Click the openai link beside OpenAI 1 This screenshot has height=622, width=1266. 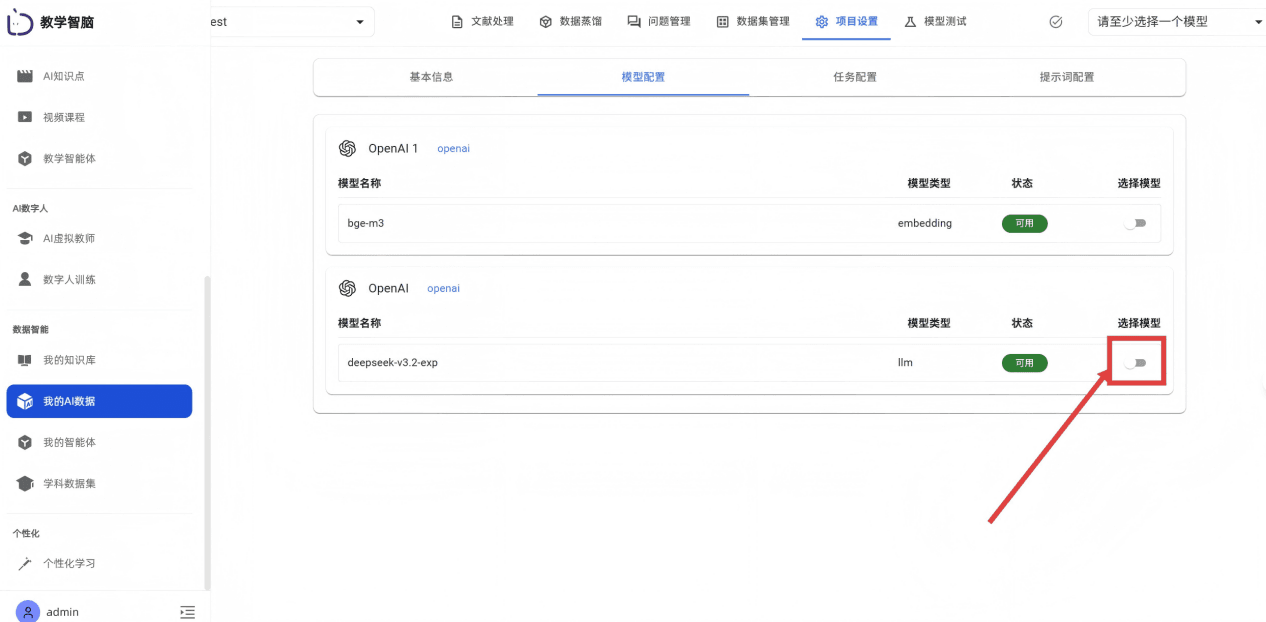(x=453, y=148)
